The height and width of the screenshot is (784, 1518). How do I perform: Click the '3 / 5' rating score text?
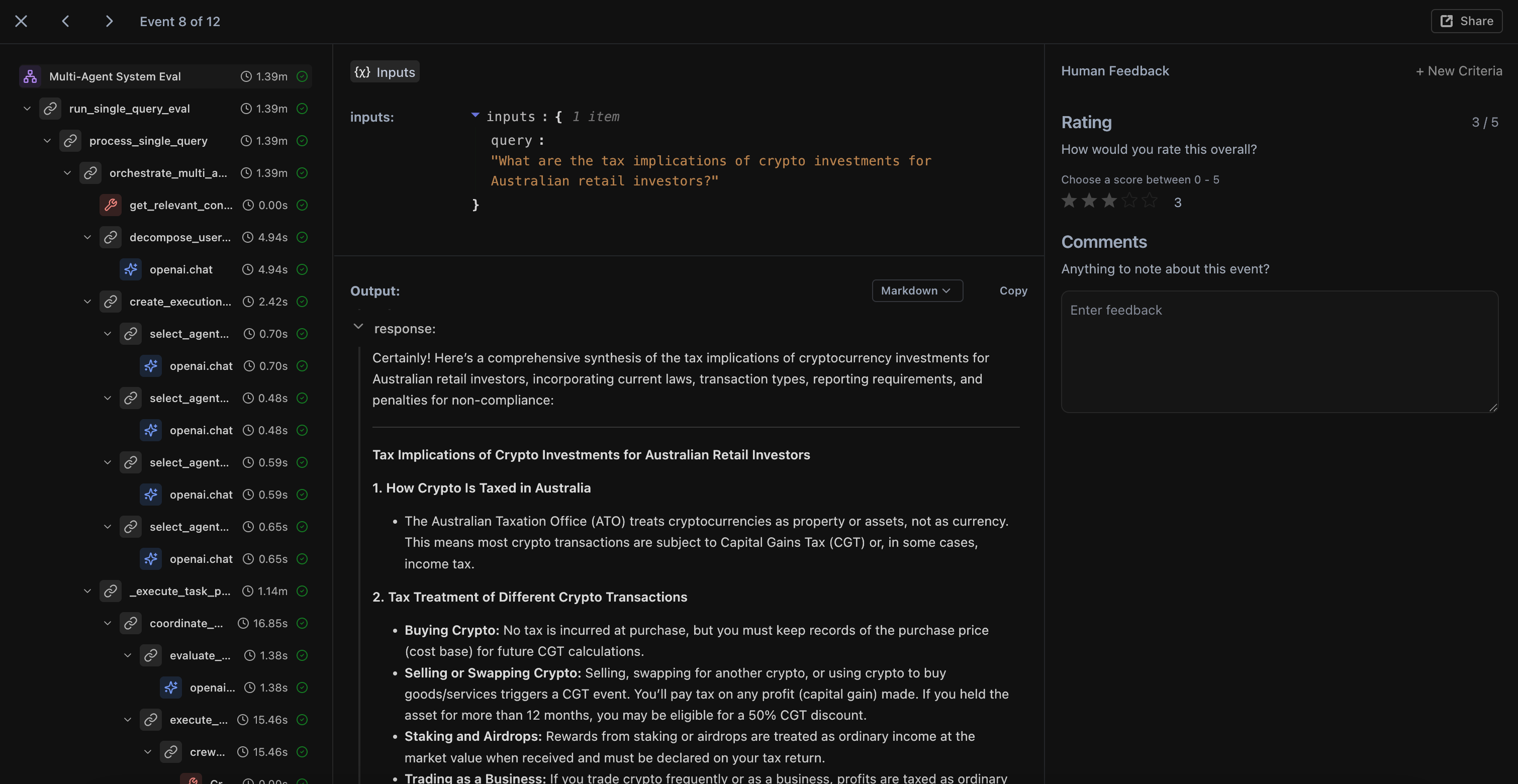pyautogui.click(x=1484, y=123)
